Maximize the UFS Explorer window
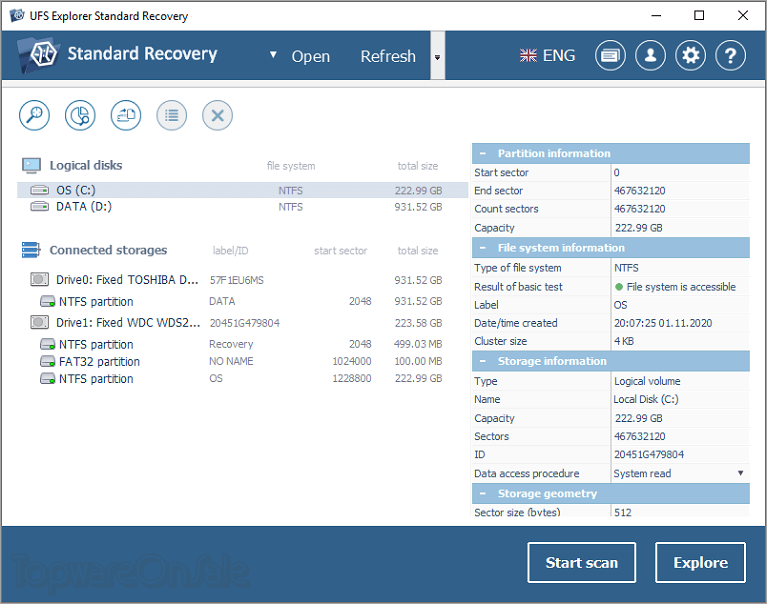767x604 pixels. (699, 15)
